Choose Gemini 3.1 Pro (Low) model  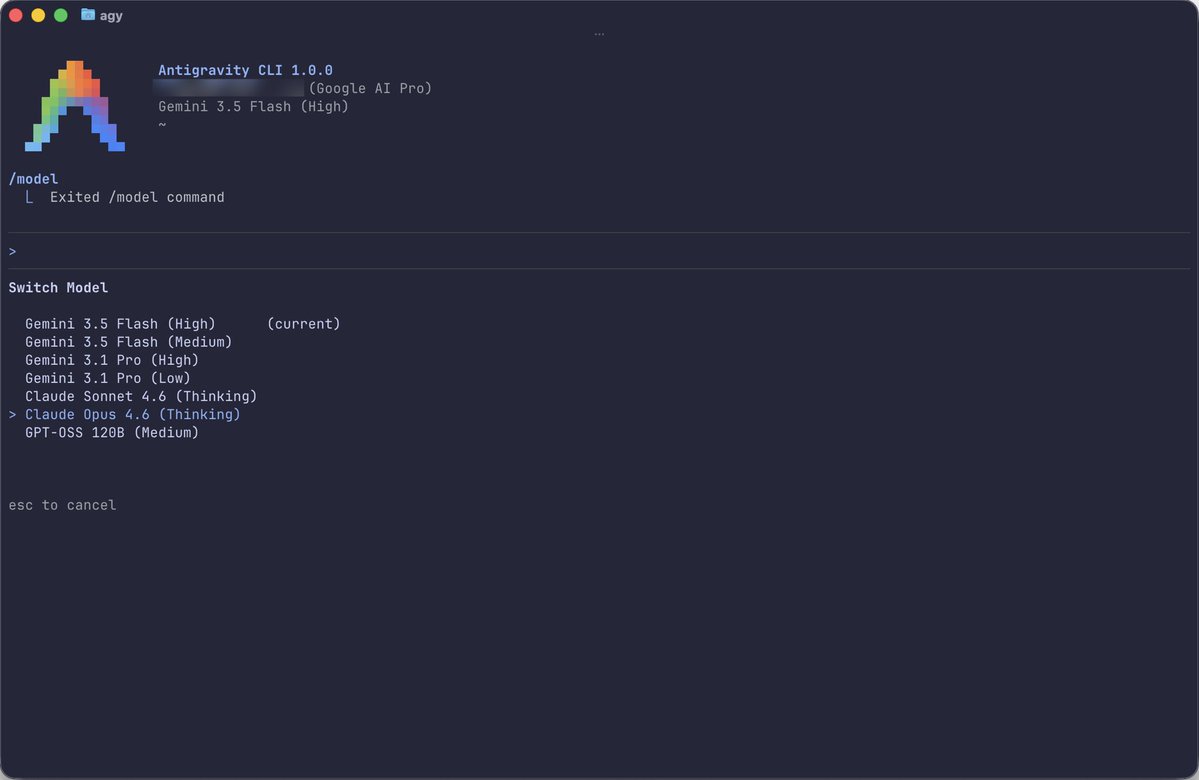(108, 379)
